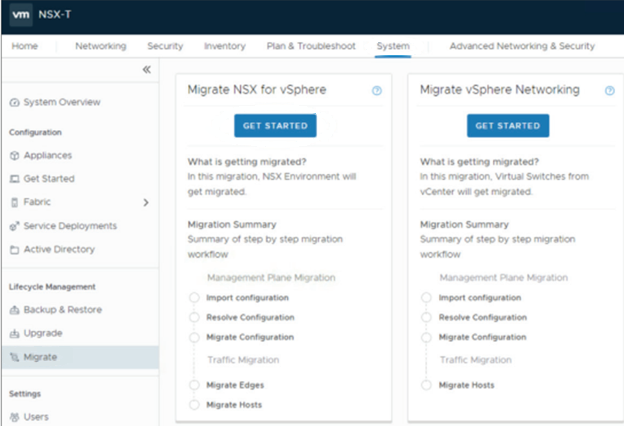Click the NSX-T product title
The width and height of the screenshot is (624, 426).
tap(55, 15)
